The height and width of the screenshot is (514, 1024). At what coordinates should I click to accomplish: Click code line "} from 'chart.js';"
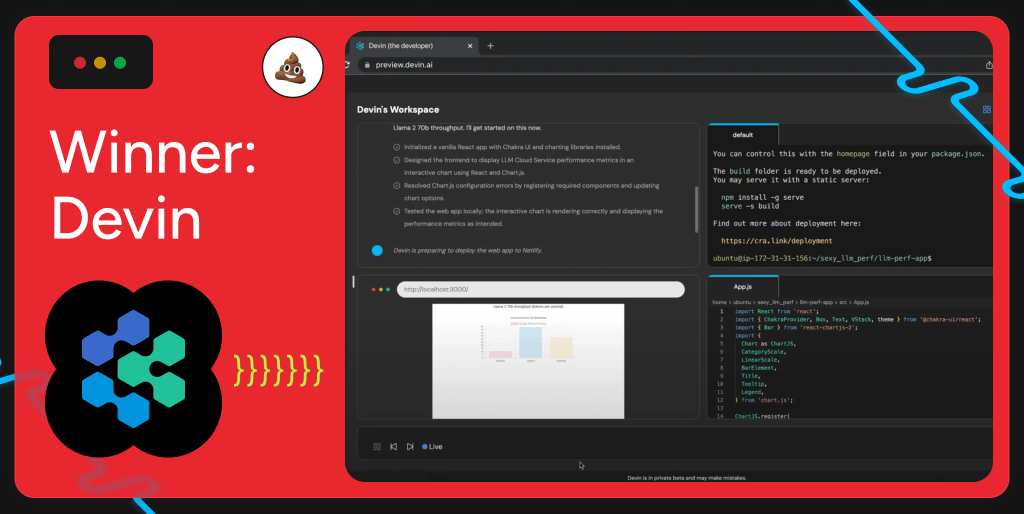coord(763,400)
